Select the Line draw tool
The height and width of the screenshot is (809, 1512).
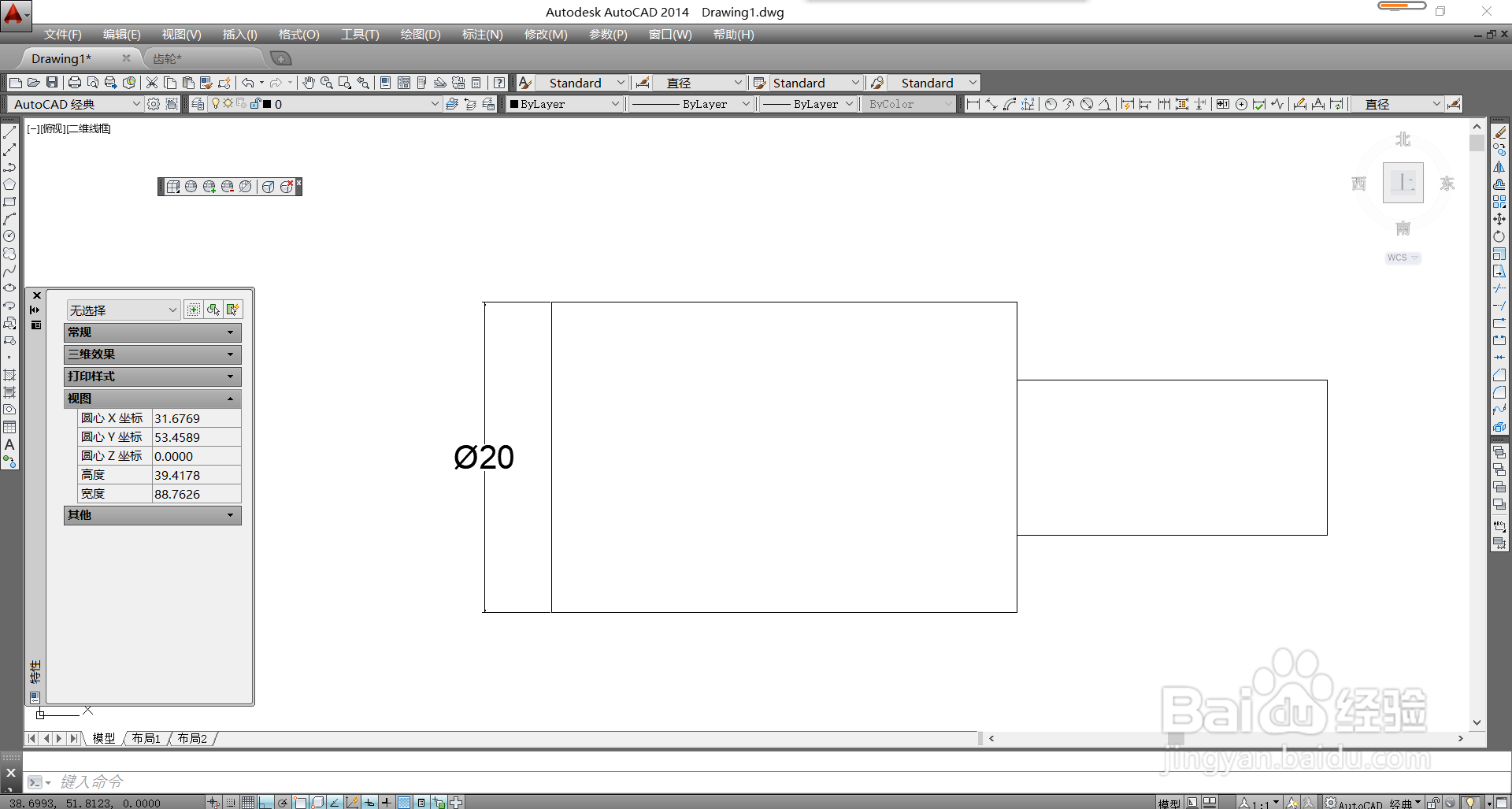[x=9, y=132]
